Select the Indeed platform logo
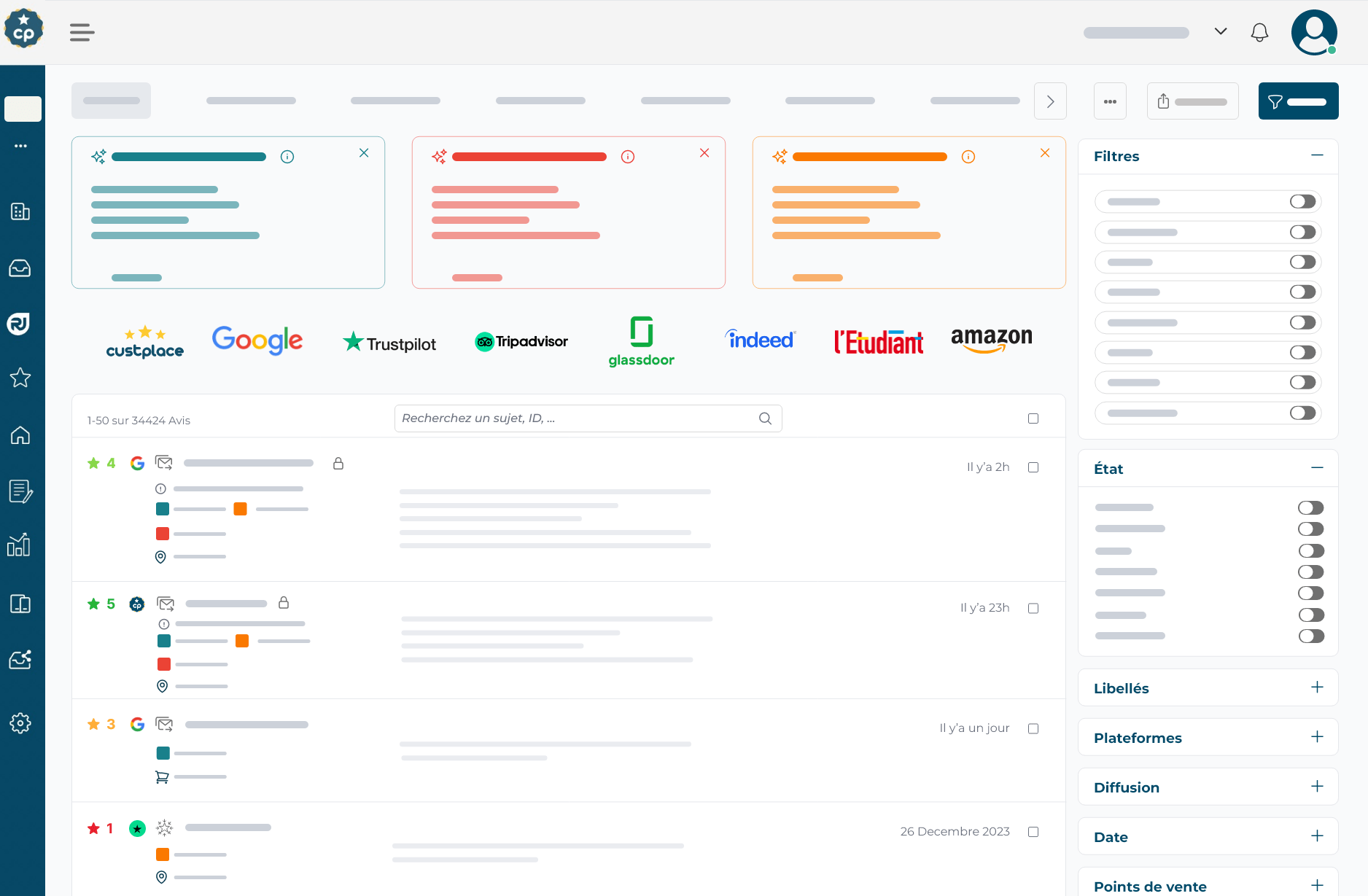 pyautogui.click(x=760, y=340)
